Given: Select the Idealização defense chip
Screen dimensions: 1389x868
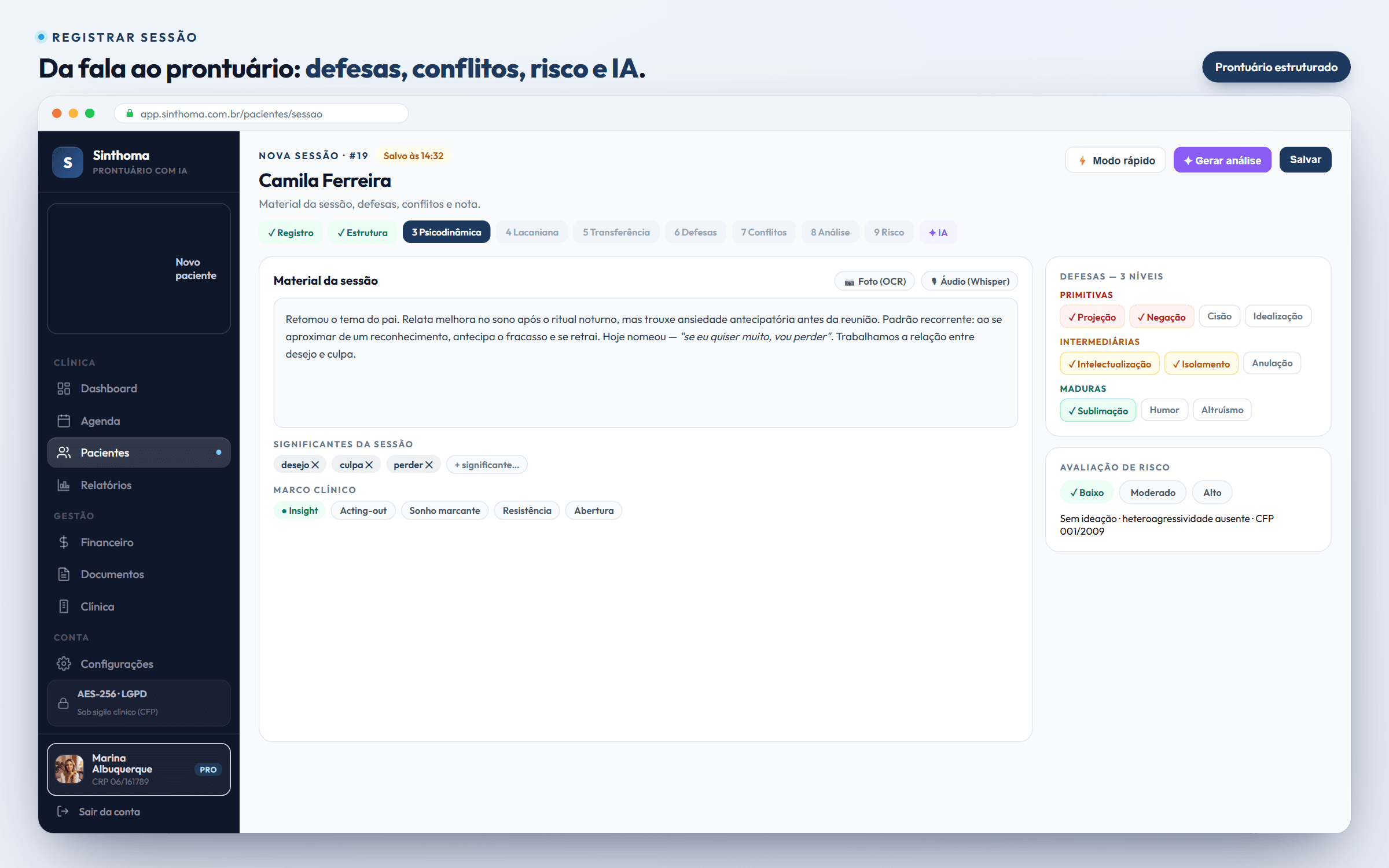Looking at the screenshot, I should (1278, 316).
